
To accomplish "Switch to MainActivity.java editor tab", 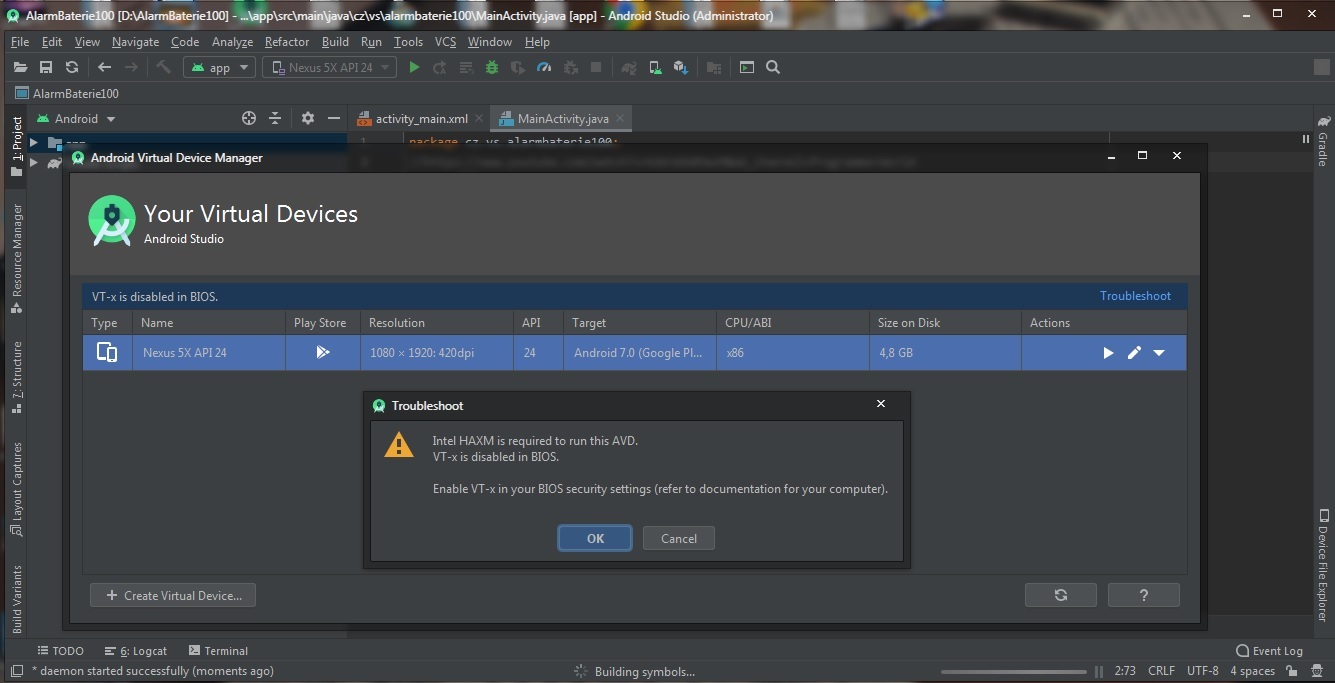I will coord(563,118).
